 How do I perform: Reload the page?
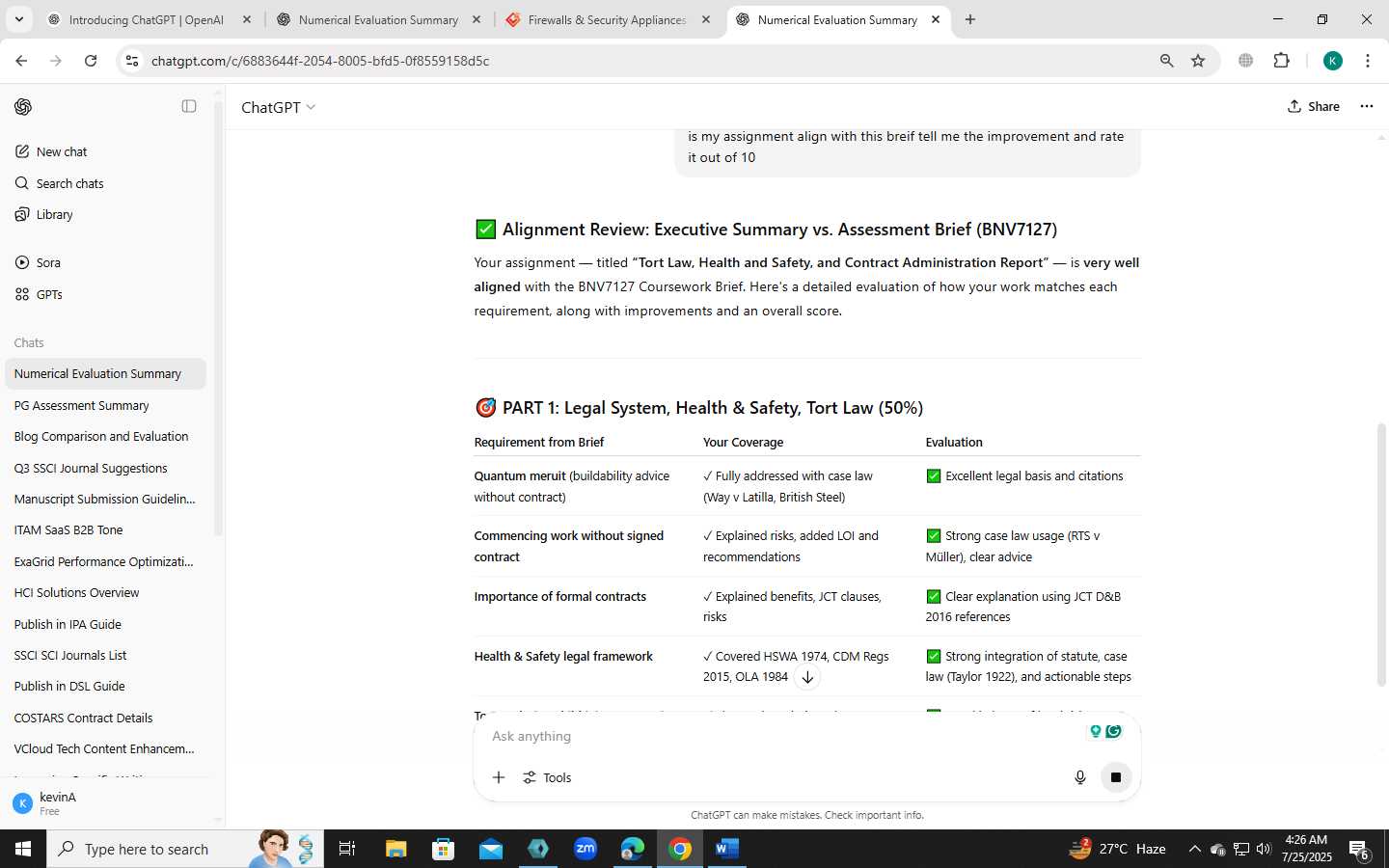coord(91,61)
